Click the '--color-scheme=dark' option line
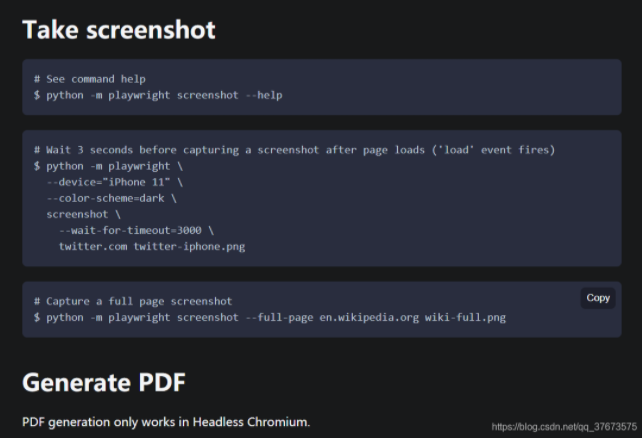The image size is (642, 438). coord(111,199)
